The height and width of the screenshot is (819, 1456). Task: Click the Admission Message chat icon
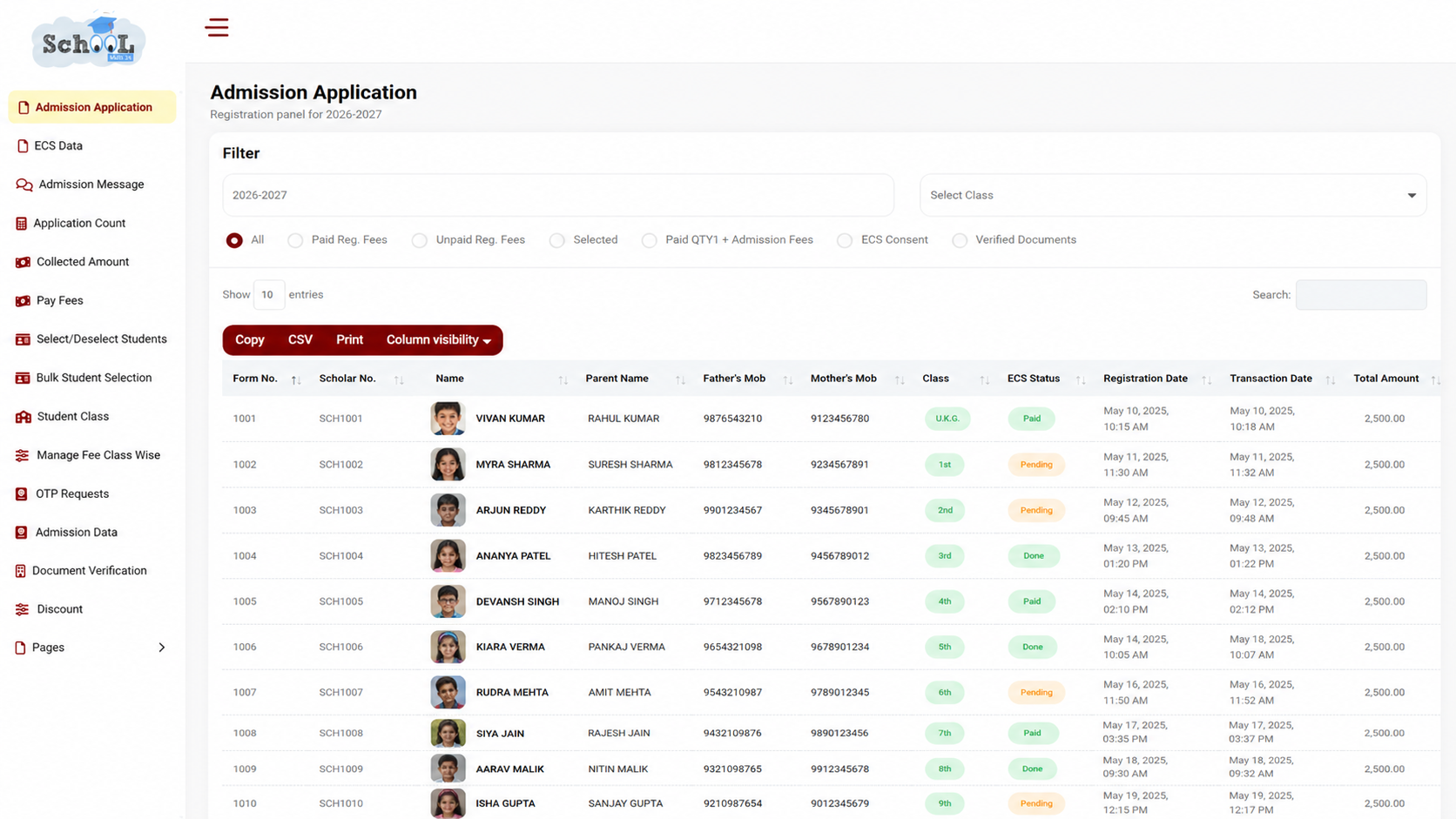coord(24,185)
